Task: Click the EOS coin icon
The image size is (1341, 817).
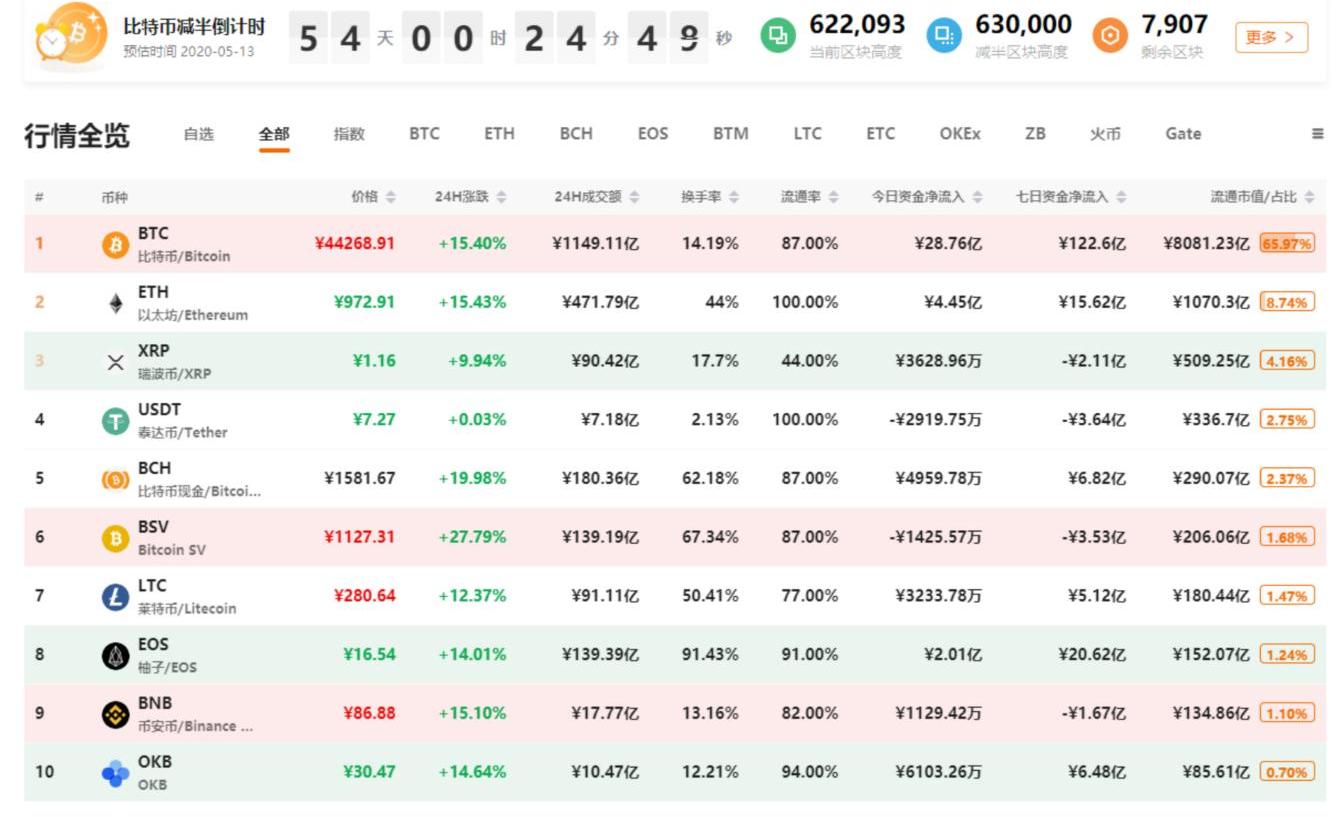Action: 116,656
